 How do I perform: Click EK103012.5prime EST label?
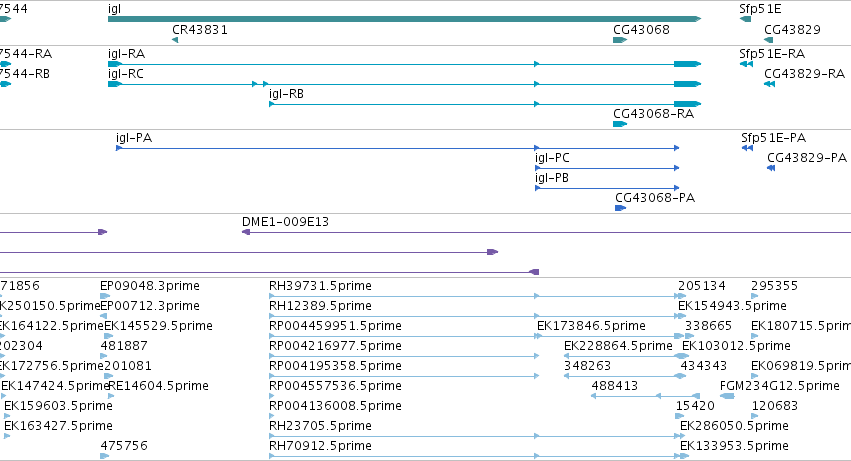(736, 346)
